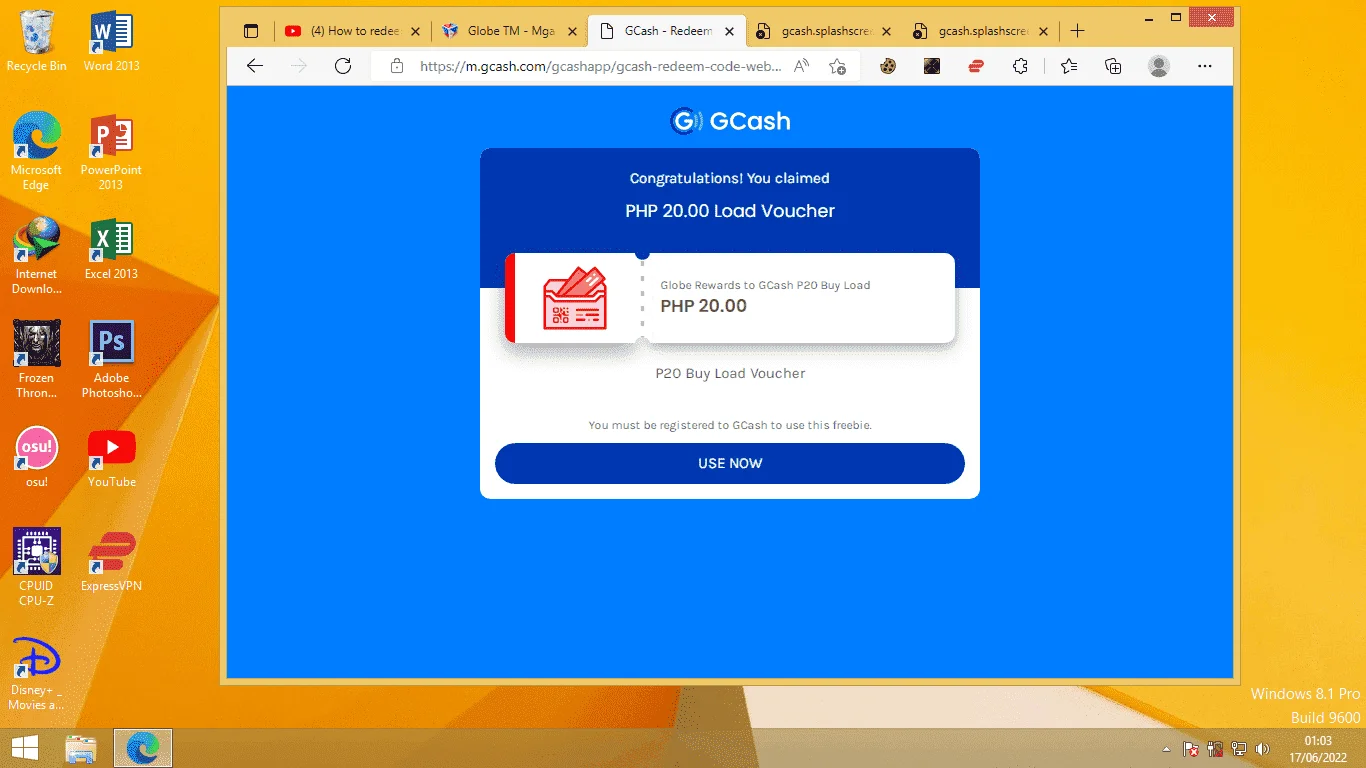Click the PHP 20.00 Load Voucher heading

click(x=730, y=211)
